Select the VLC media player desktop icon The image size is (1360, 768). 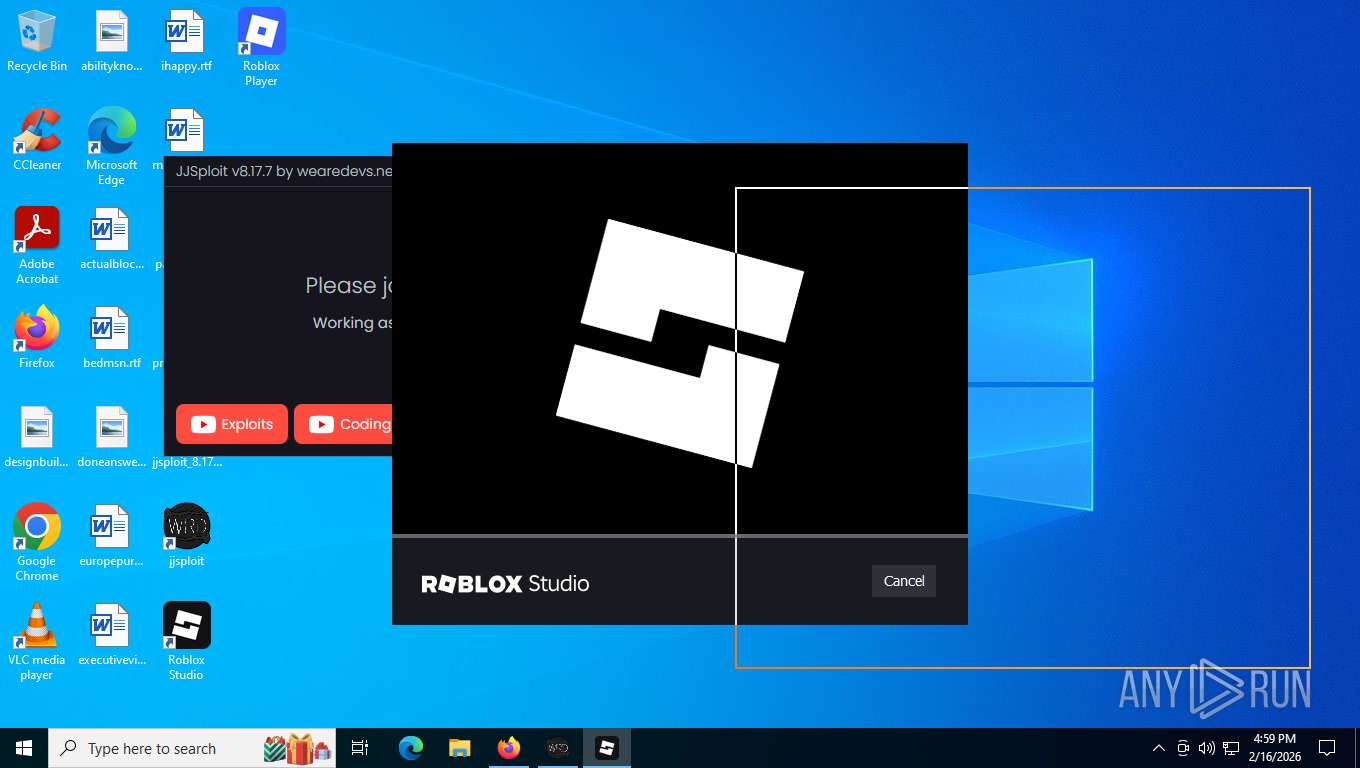[x=37, y=642]
